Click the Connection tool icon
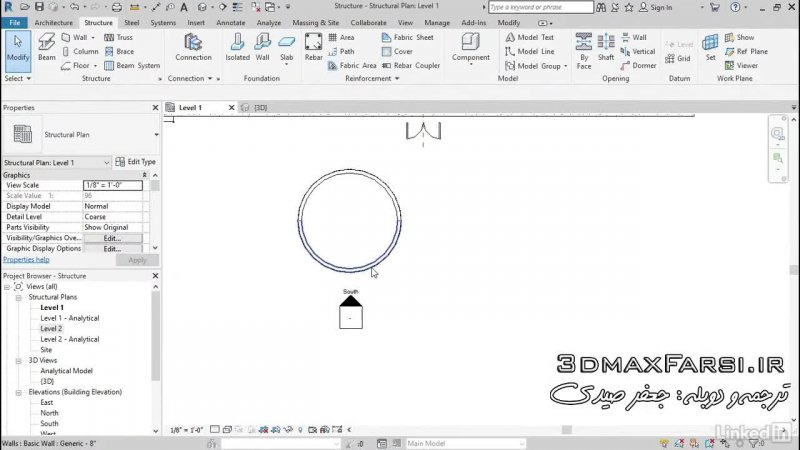This screenshot has width=800, height=450. pos(193,46)
